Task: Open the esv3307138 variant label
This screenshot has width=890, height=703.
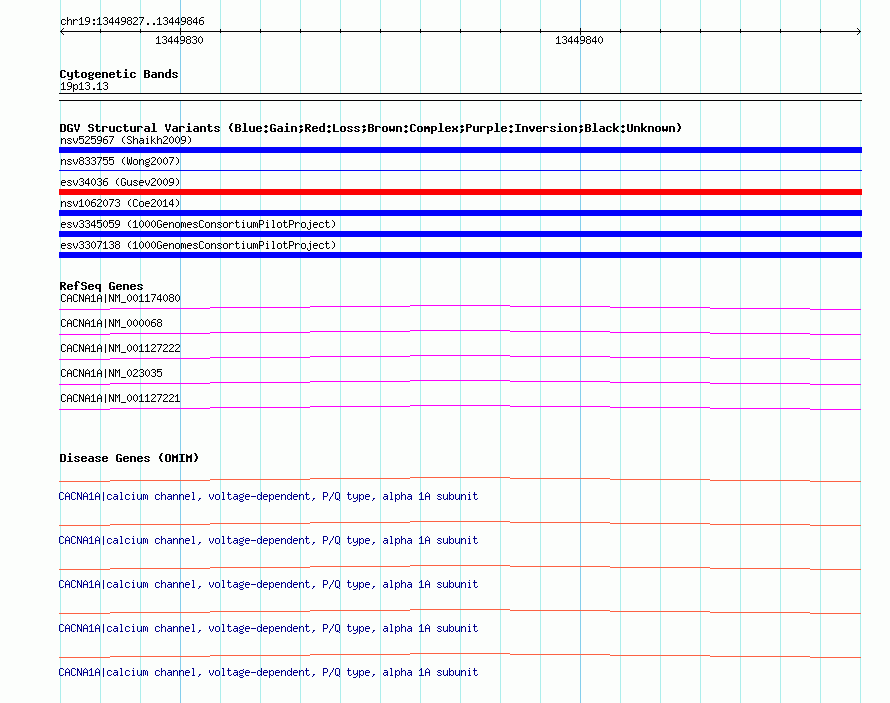Action: (198, 245)
